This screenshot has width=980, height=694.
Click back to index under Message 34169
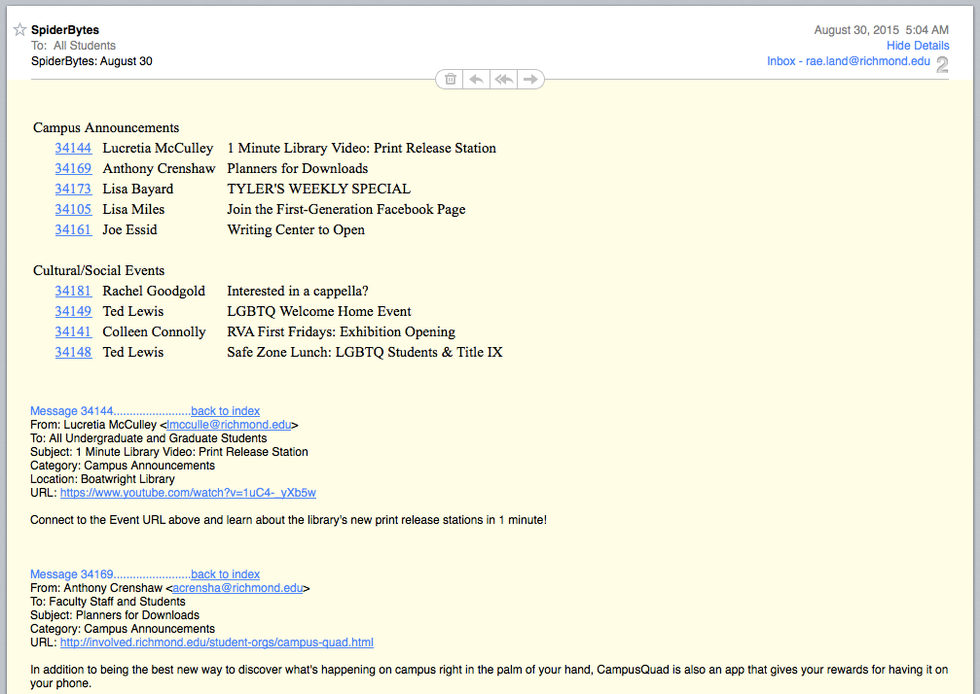pos(225,574)
